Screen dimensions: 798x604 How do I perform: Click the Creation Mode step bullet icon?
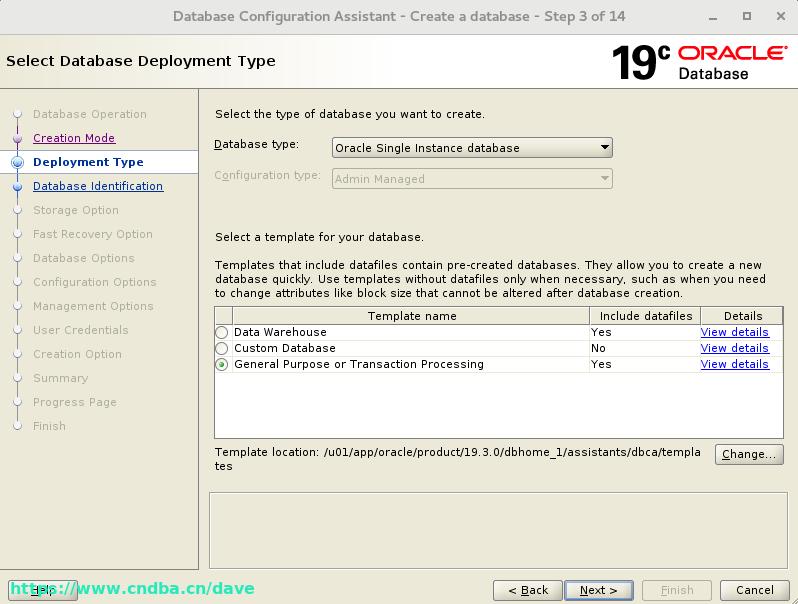[x=17, y=138]
